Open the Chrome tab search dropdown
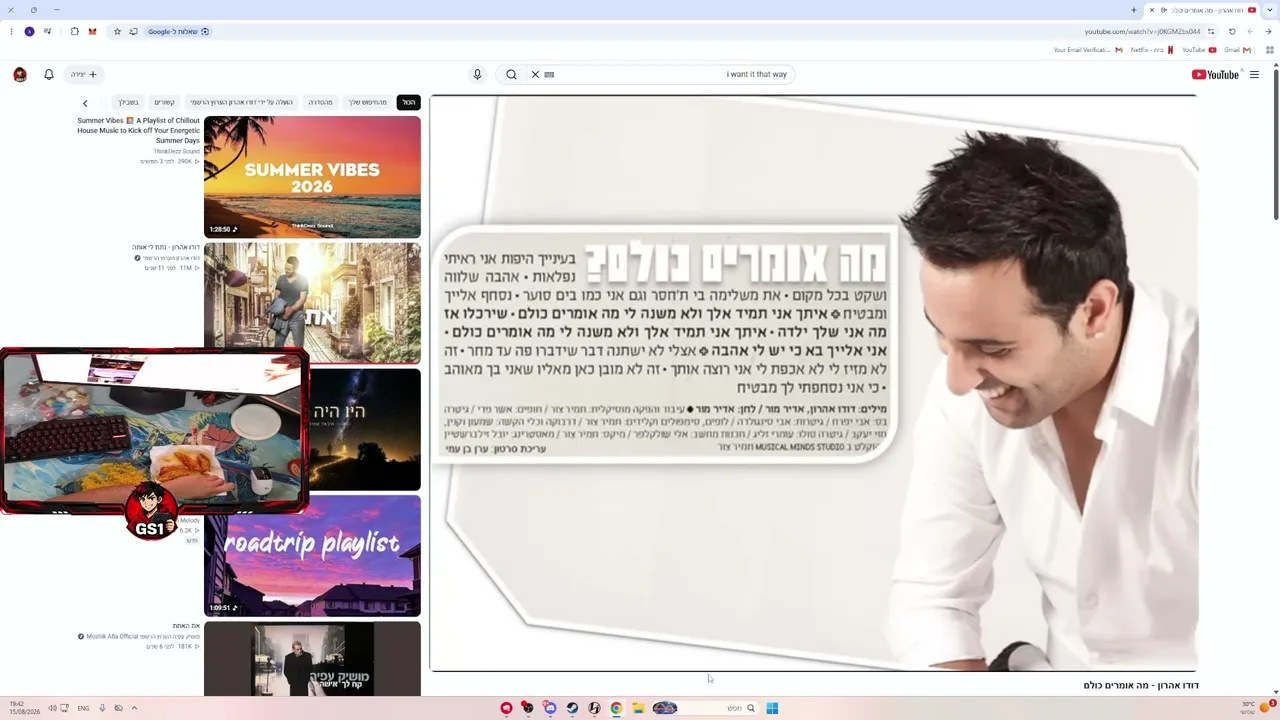This screenshot has width=1280, height=720. tap(1270, 10)
